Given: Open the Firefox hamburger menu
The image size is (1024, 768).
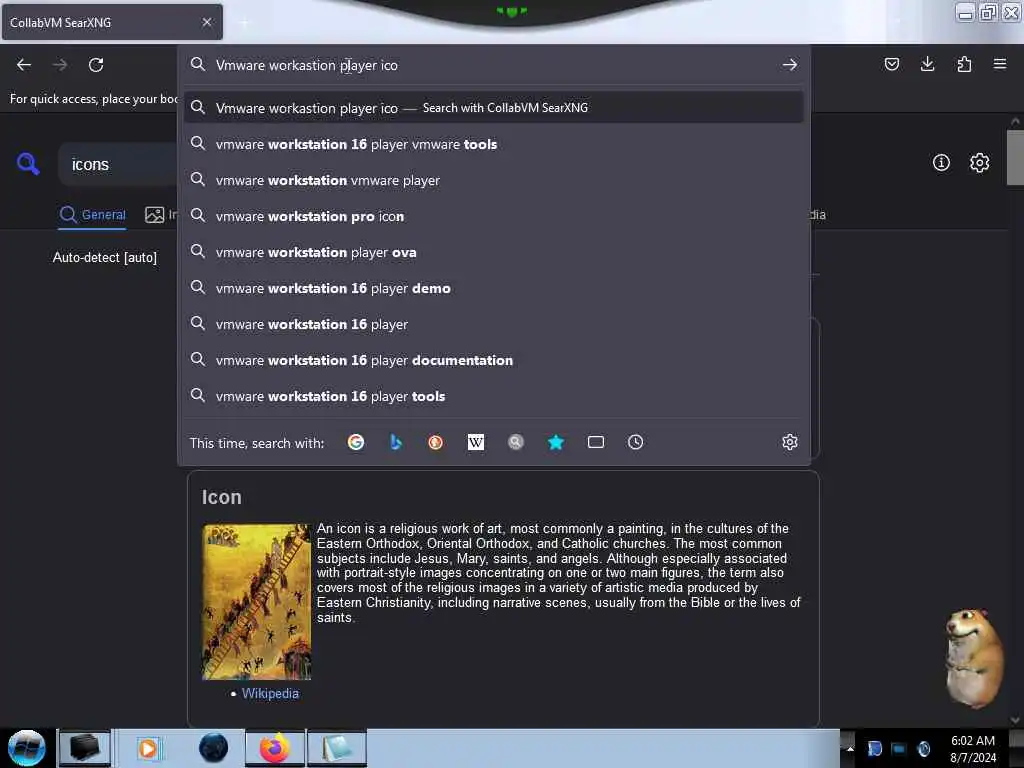Looking at the screenshot, I should pyautogui.click(x=1000, y=64).
